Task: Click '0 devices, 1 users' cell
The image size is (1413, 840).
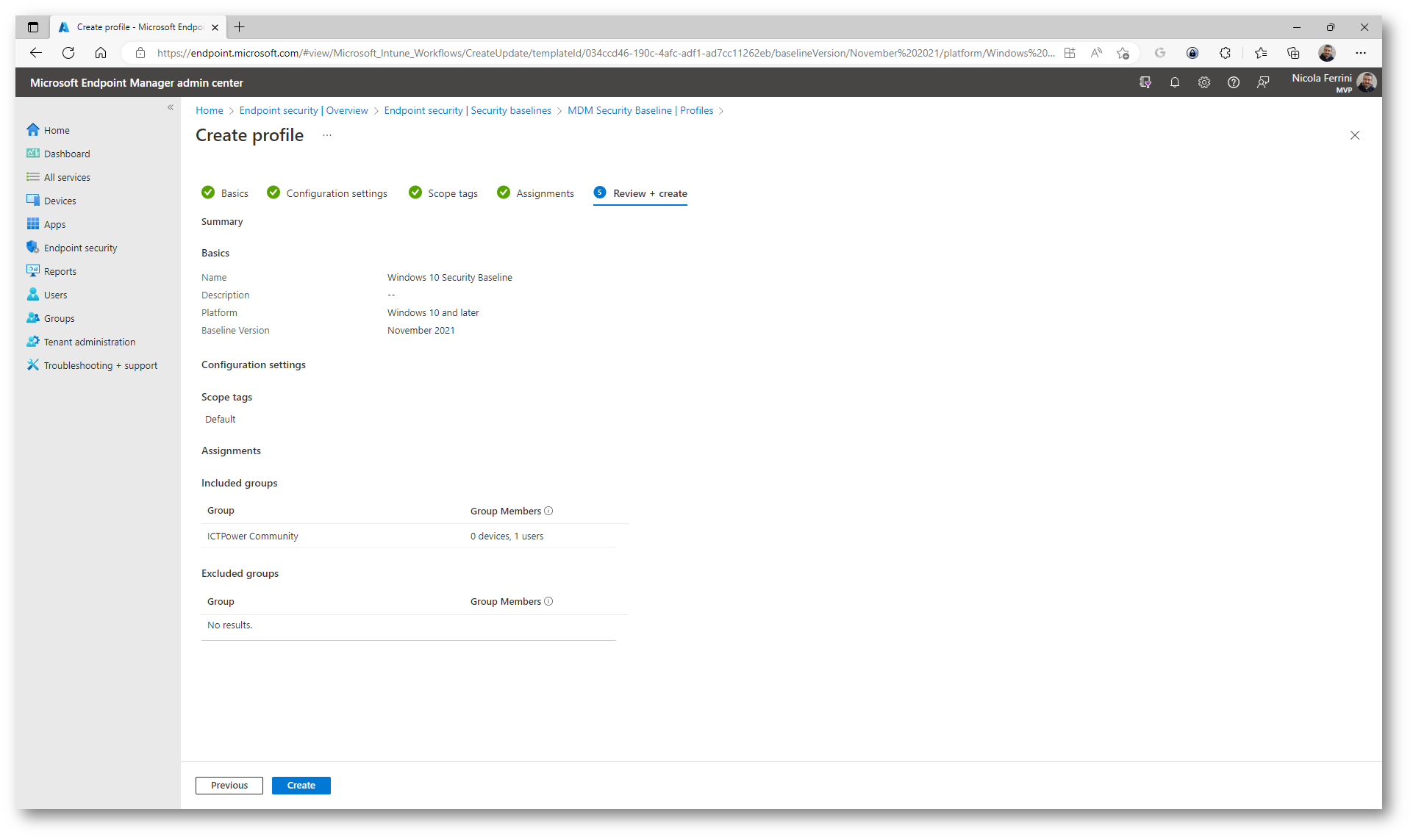Action: (x=507, y=536)
